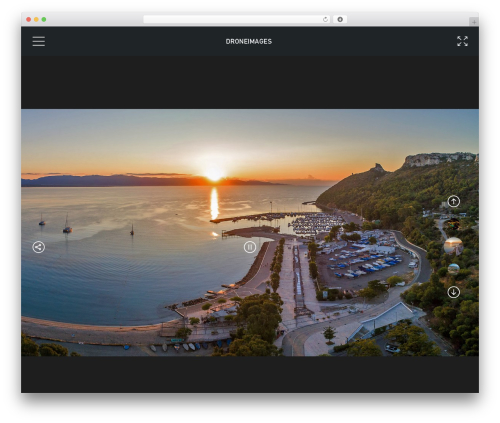
Task: Open a new browser tab with plus
Action: click(474, 22)
